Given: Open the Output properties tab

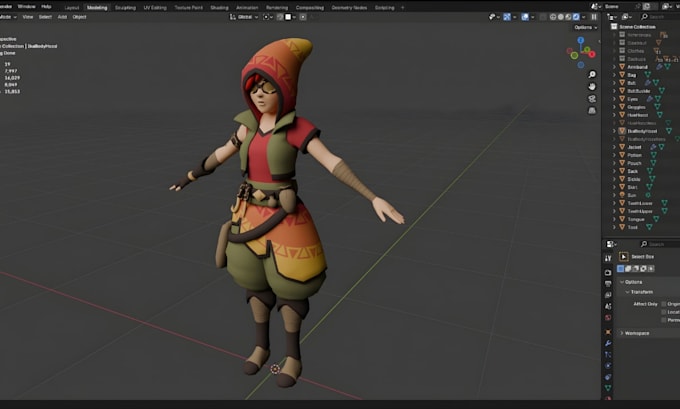Looking at the screenshot, I should coord(608,284).
